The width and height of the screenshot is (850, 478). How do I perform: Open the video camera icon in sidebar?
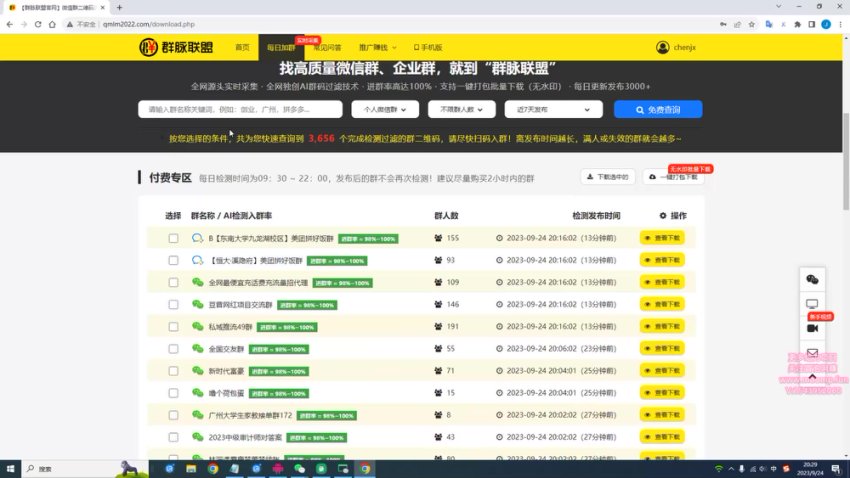[x=812, y=328]
